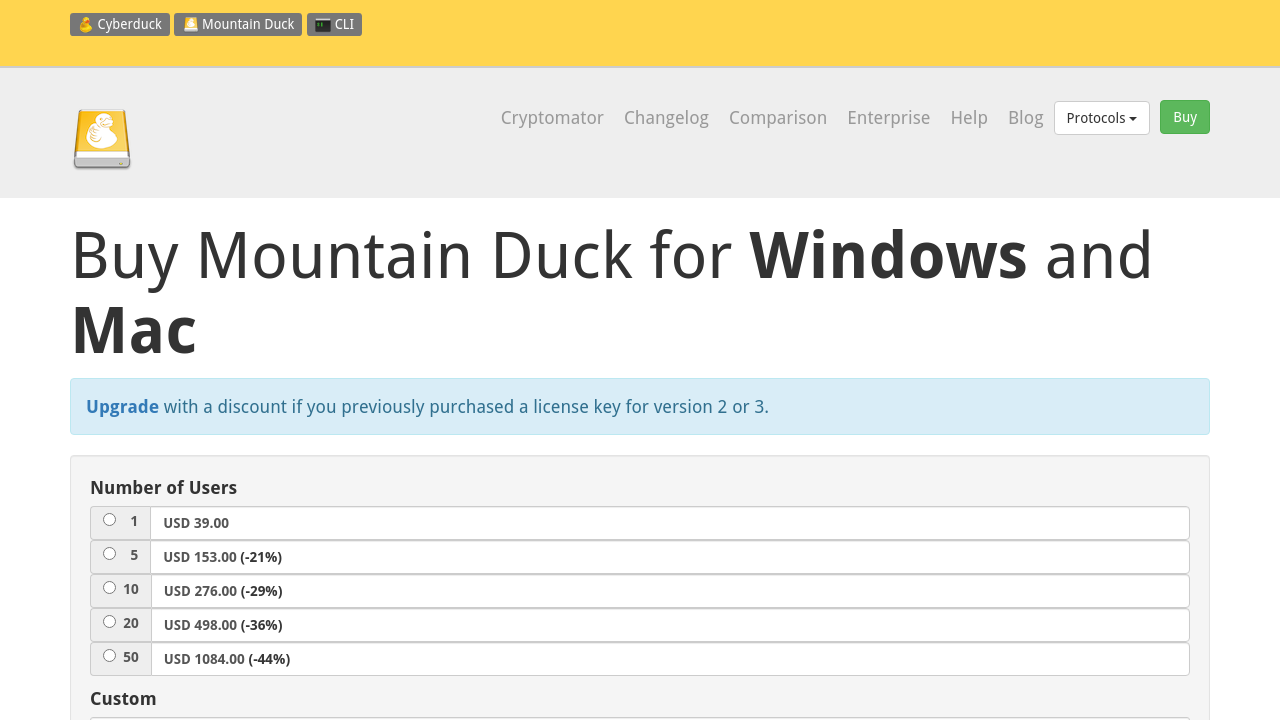1280x720 pixels.
Task: Expand the Protocols dropdown
Action: click(x=1101, y=118)
